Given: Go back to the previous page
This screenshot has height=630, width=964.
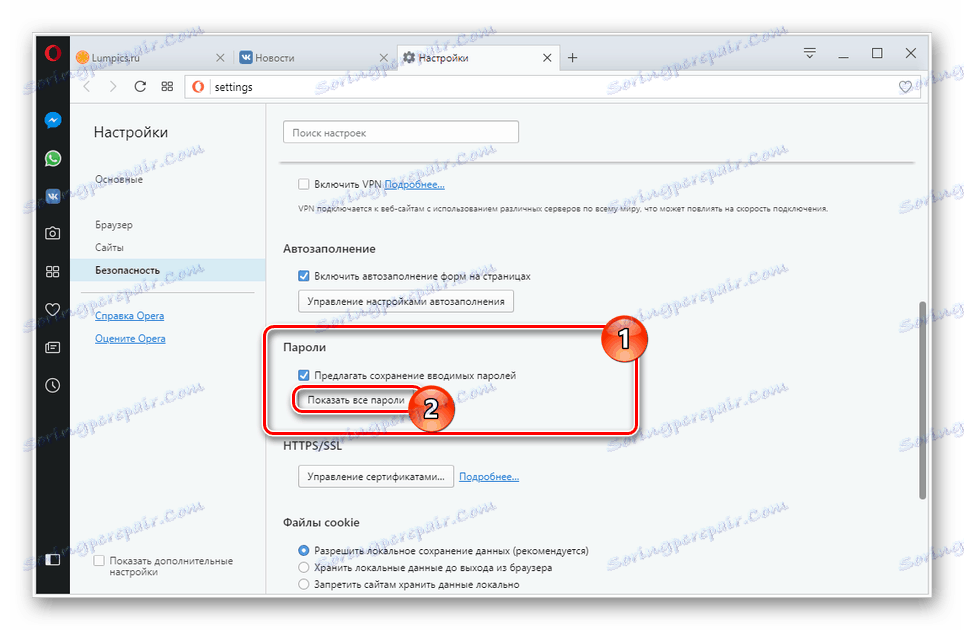Looking at the screenshot, I should coord(87,87).
